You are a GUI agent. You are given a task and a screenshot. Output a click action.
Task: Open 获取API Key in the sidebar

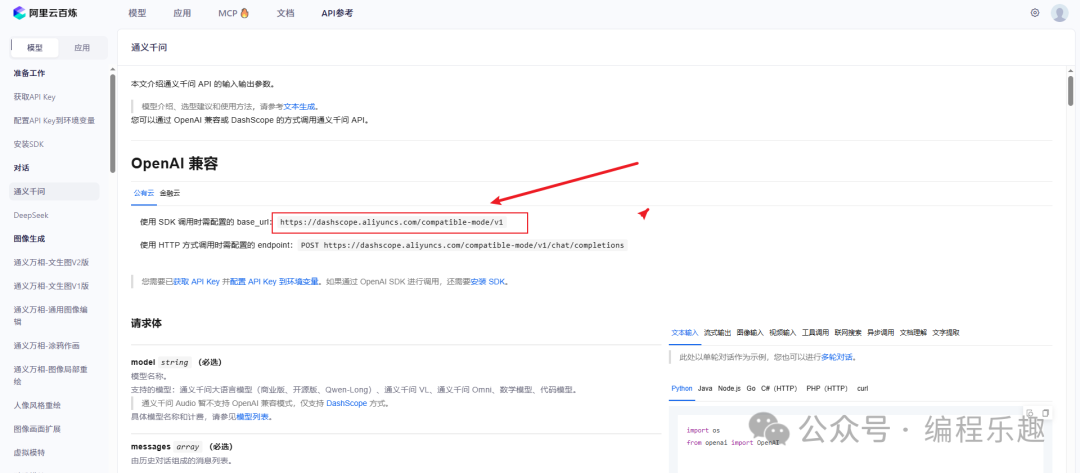(34, 96)
